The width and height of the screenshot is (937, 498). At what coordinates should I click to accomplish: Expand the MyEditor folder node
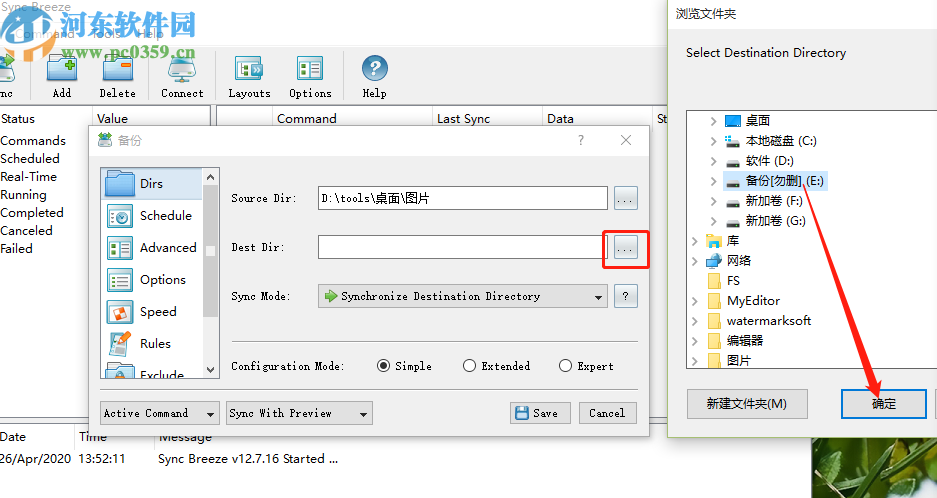tap(694, 301)
